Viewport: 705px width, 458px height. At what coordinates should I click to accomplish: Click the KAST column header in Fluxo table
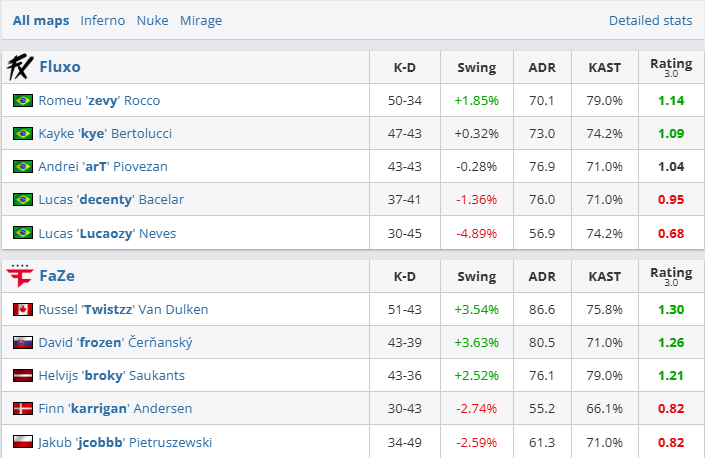tap(604, 67)
